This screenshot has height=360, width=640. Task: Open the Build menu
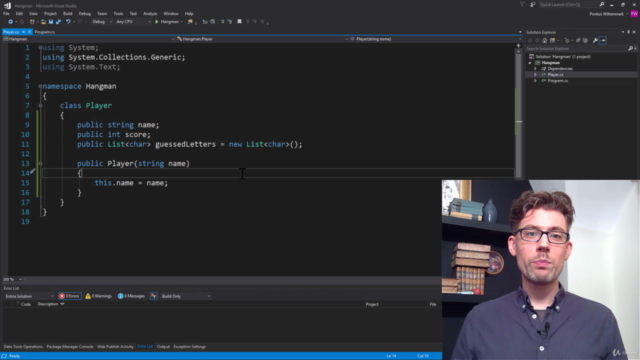coord(68,13)
